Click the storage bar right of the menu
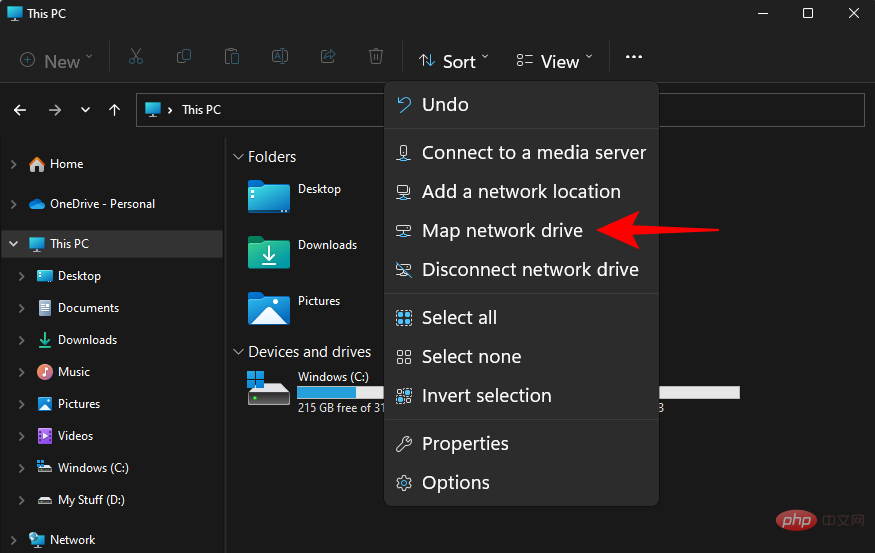Screen dimensions: 875x553 click(699, 393)
